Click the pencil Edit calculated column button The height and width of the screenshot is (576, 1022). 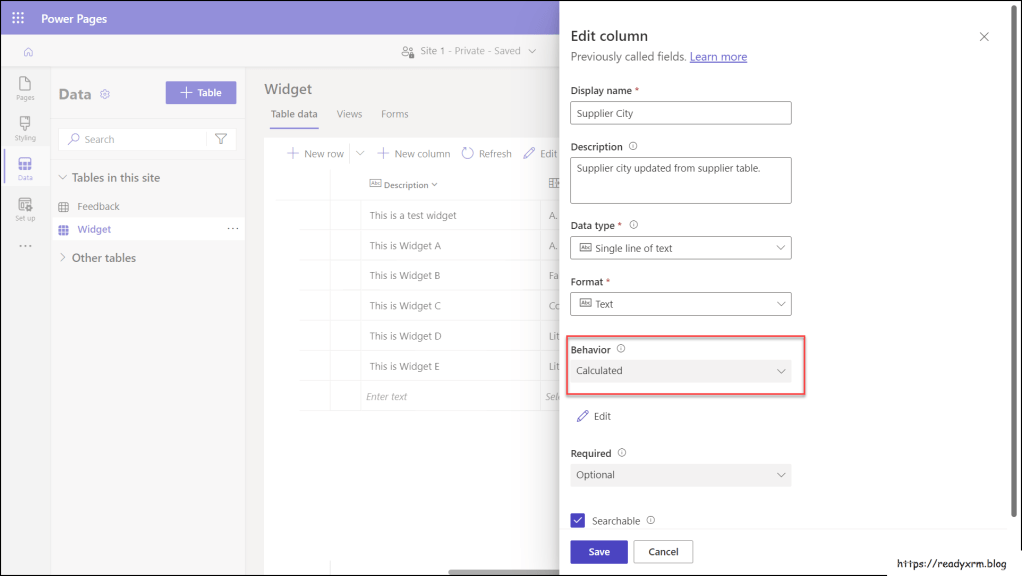tap(594, 416)
